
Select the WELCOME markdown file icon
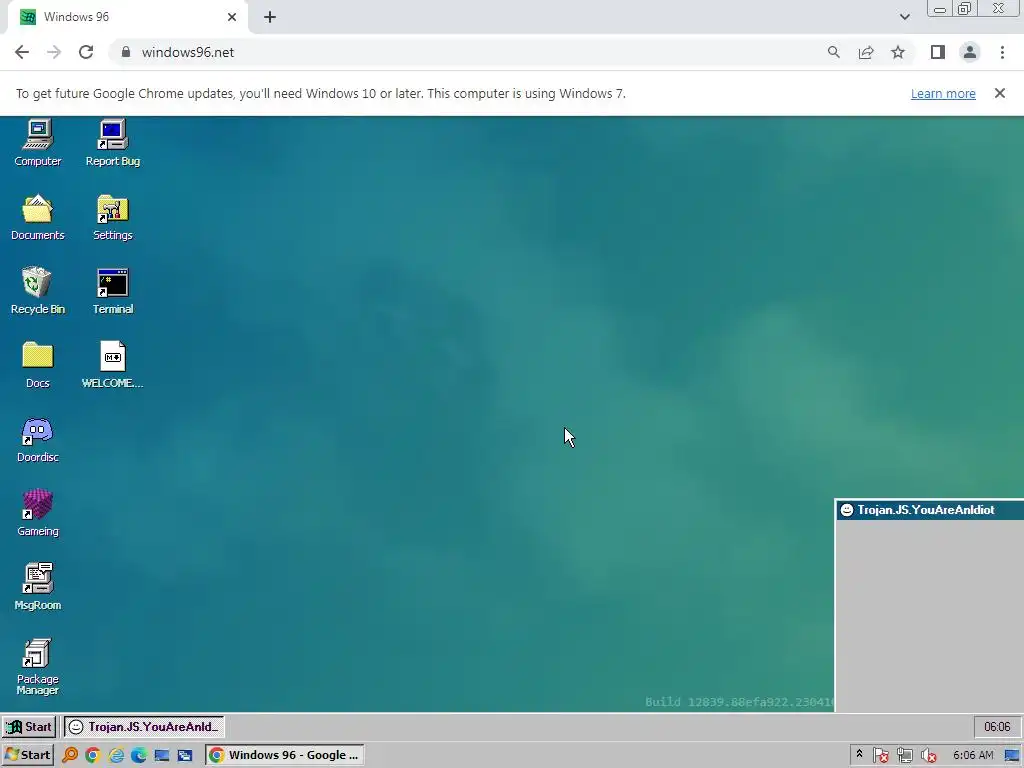click(112, 364)
